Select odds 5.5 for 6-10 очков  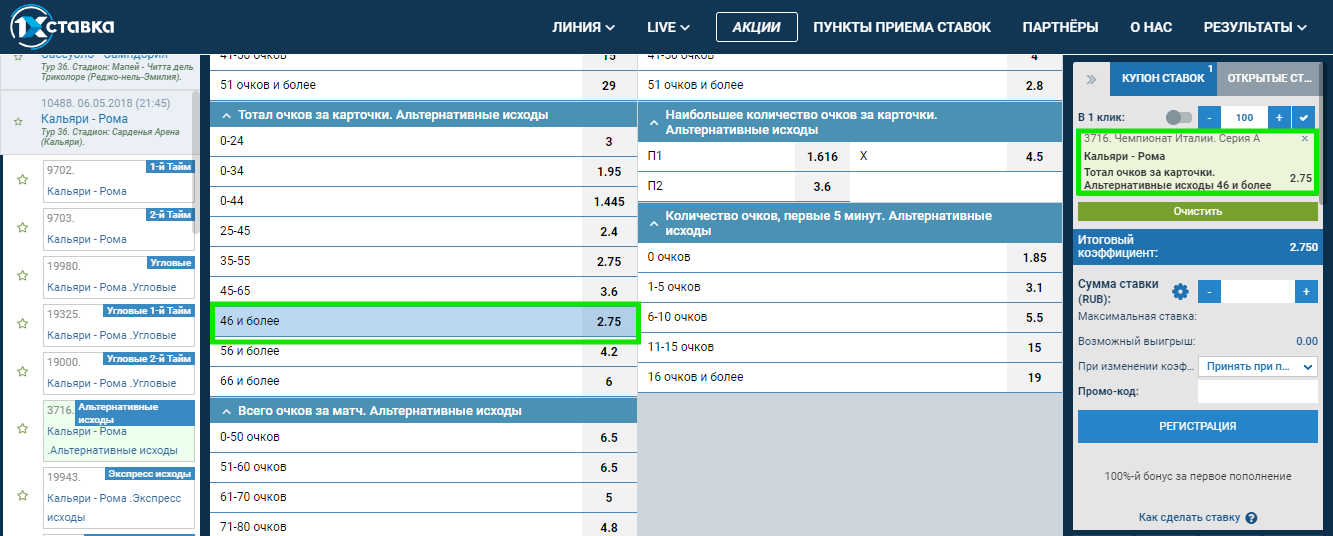click(1035, 318)
